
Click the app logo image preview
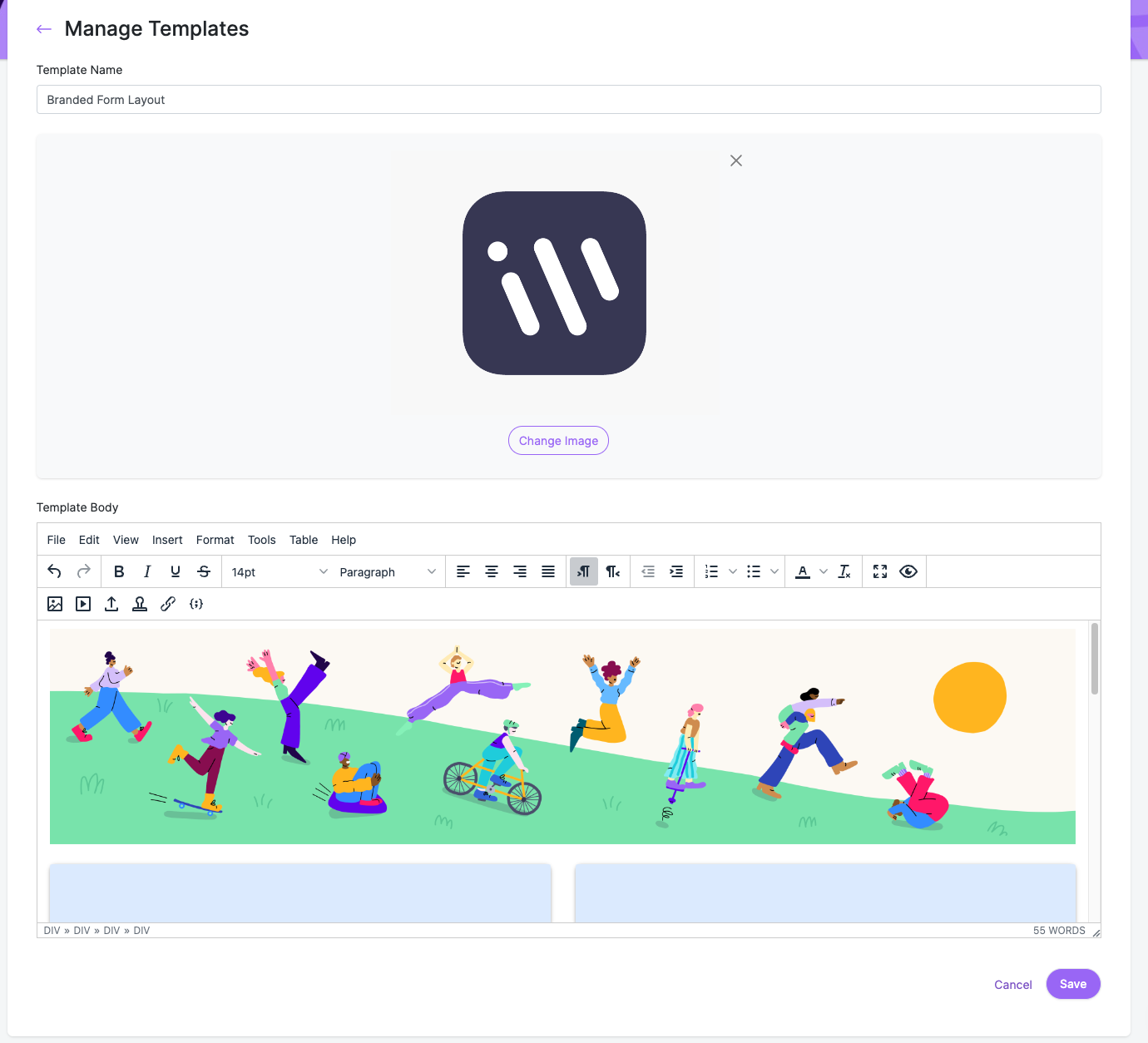click(x=555, y=283)
